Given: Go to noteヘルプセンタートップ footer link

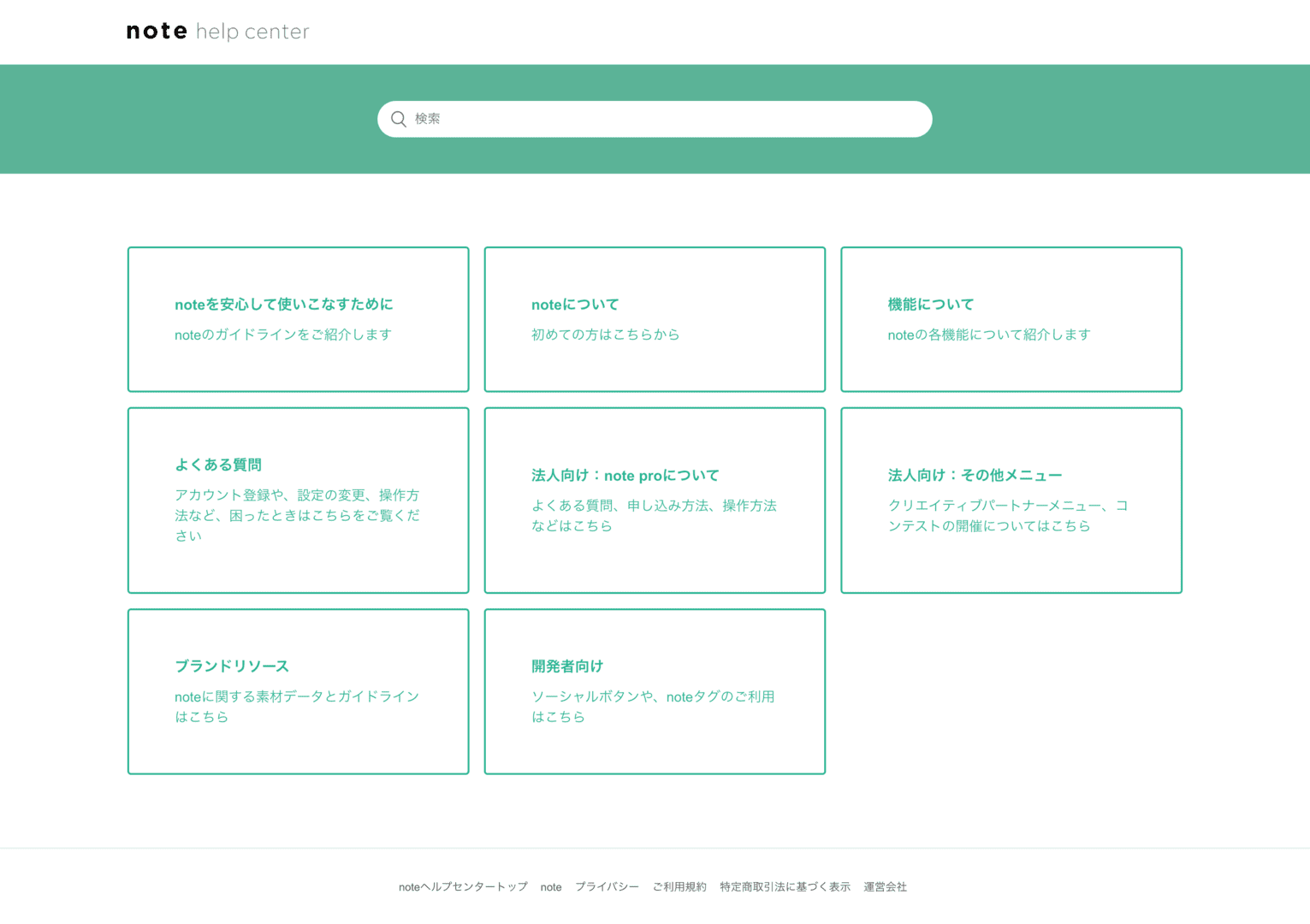Looking at the screenshot, I should pyautogui.click(x=463, y=887).
